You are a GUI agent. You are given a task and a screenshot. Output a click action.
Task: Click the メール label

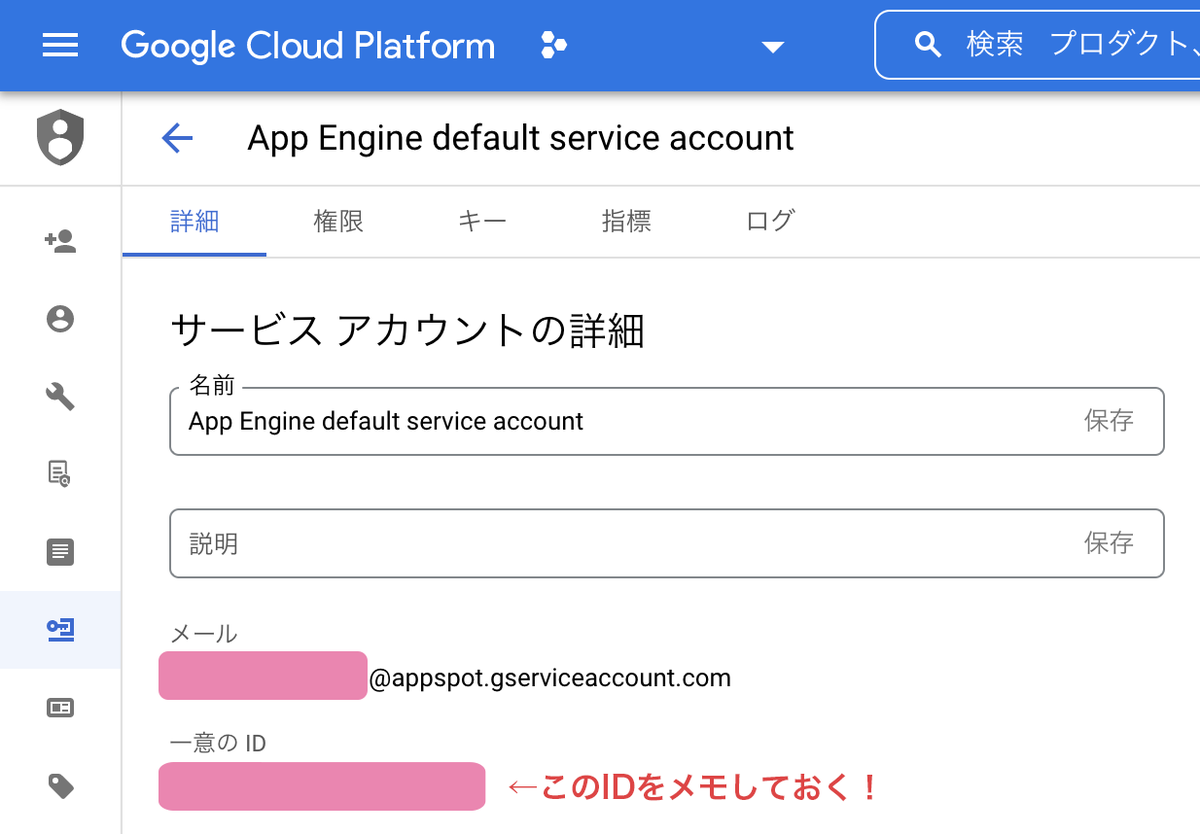pos(204,633)
